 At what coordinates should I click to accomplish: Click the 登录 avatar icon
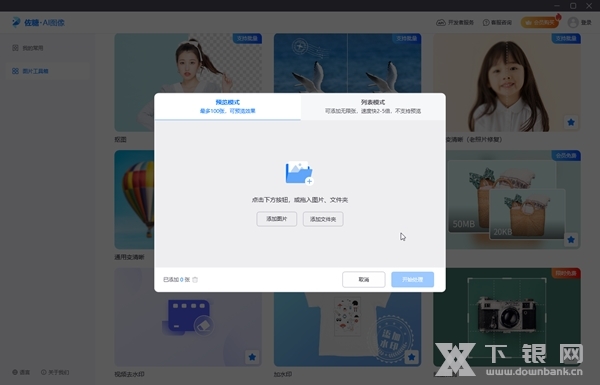pyautogui.click(x=573, y=23)
